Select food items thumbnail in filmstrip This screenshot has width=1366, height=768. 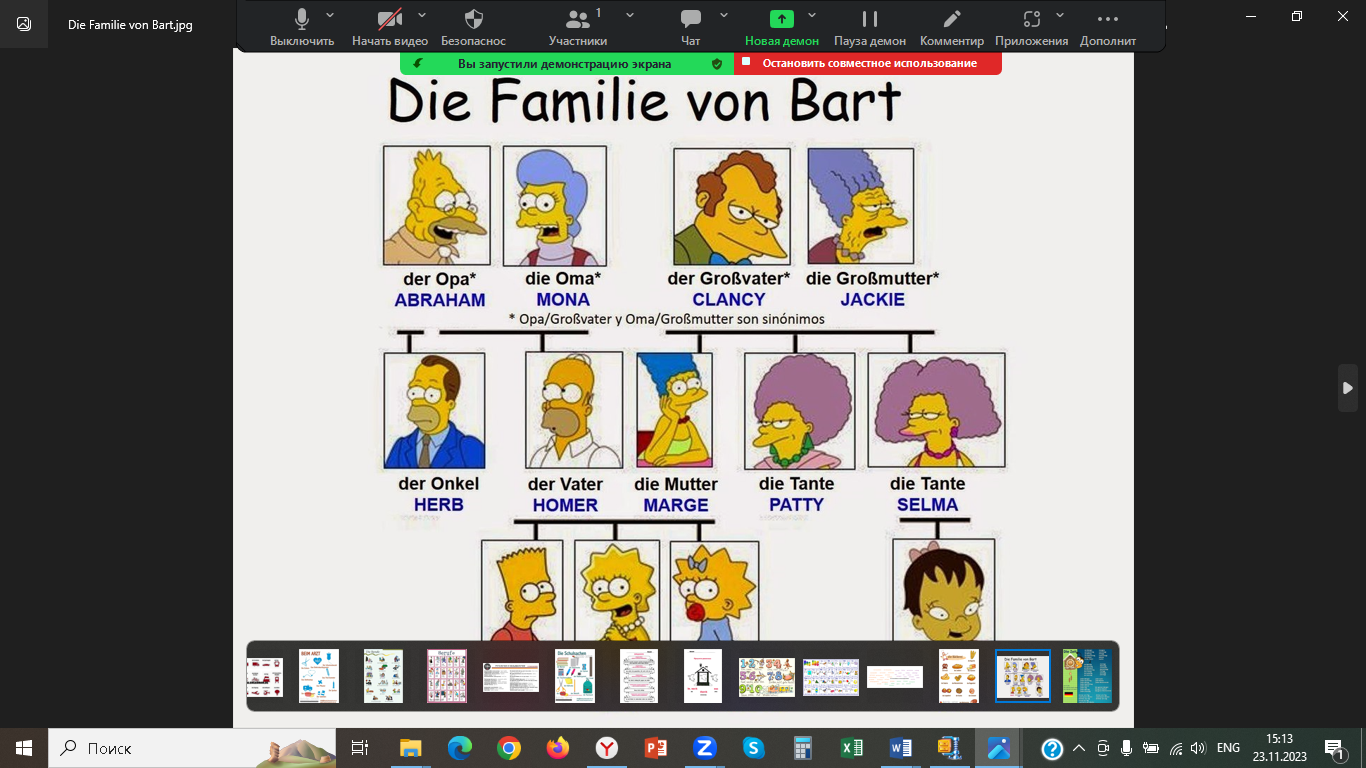959,676
